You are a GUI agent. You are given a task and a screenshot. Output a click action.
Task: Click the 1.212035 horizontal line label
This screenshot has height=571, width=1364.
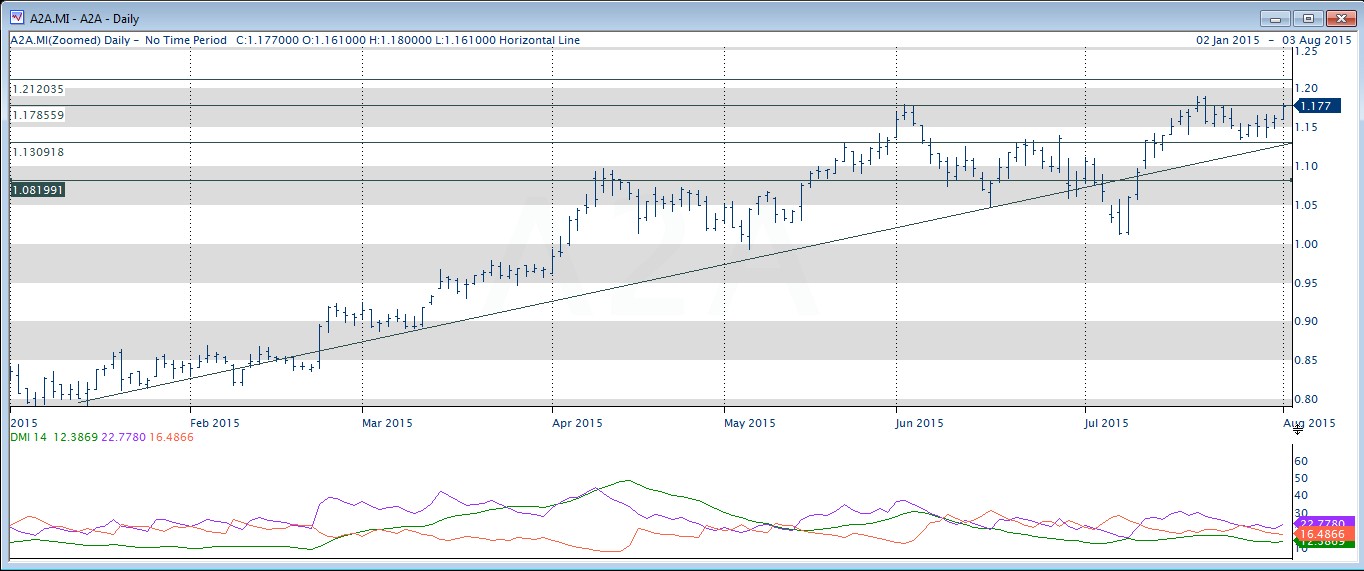pos(38,89)
